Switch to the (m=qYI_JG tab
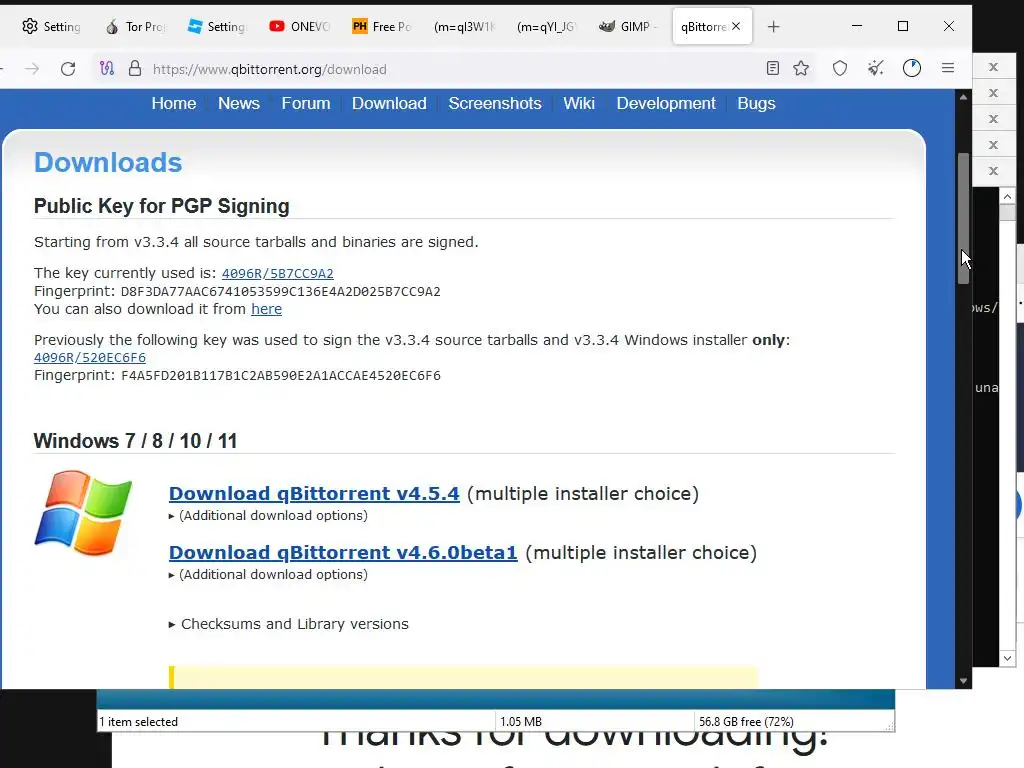 [x=547, y=27]
